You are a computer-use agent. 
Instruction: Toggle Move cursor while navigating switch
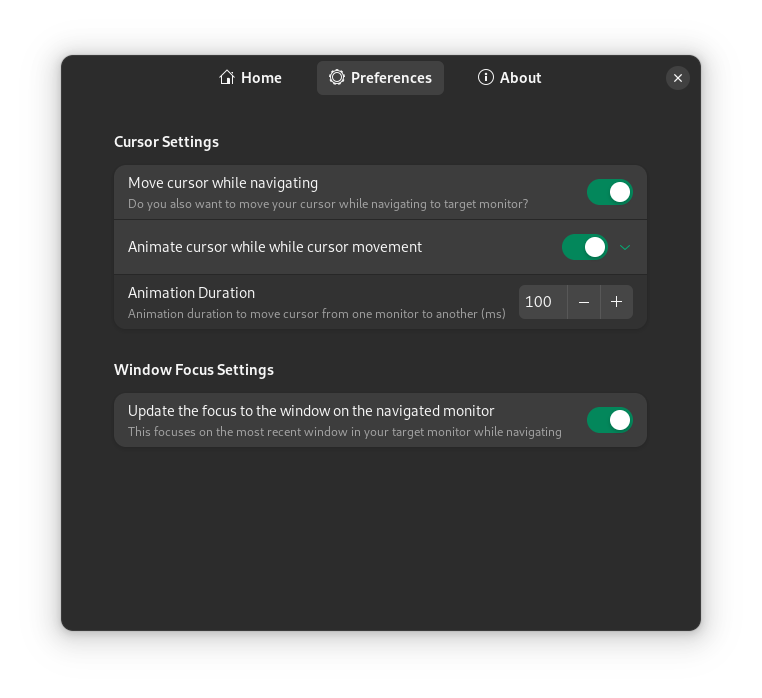click(609, 192)
